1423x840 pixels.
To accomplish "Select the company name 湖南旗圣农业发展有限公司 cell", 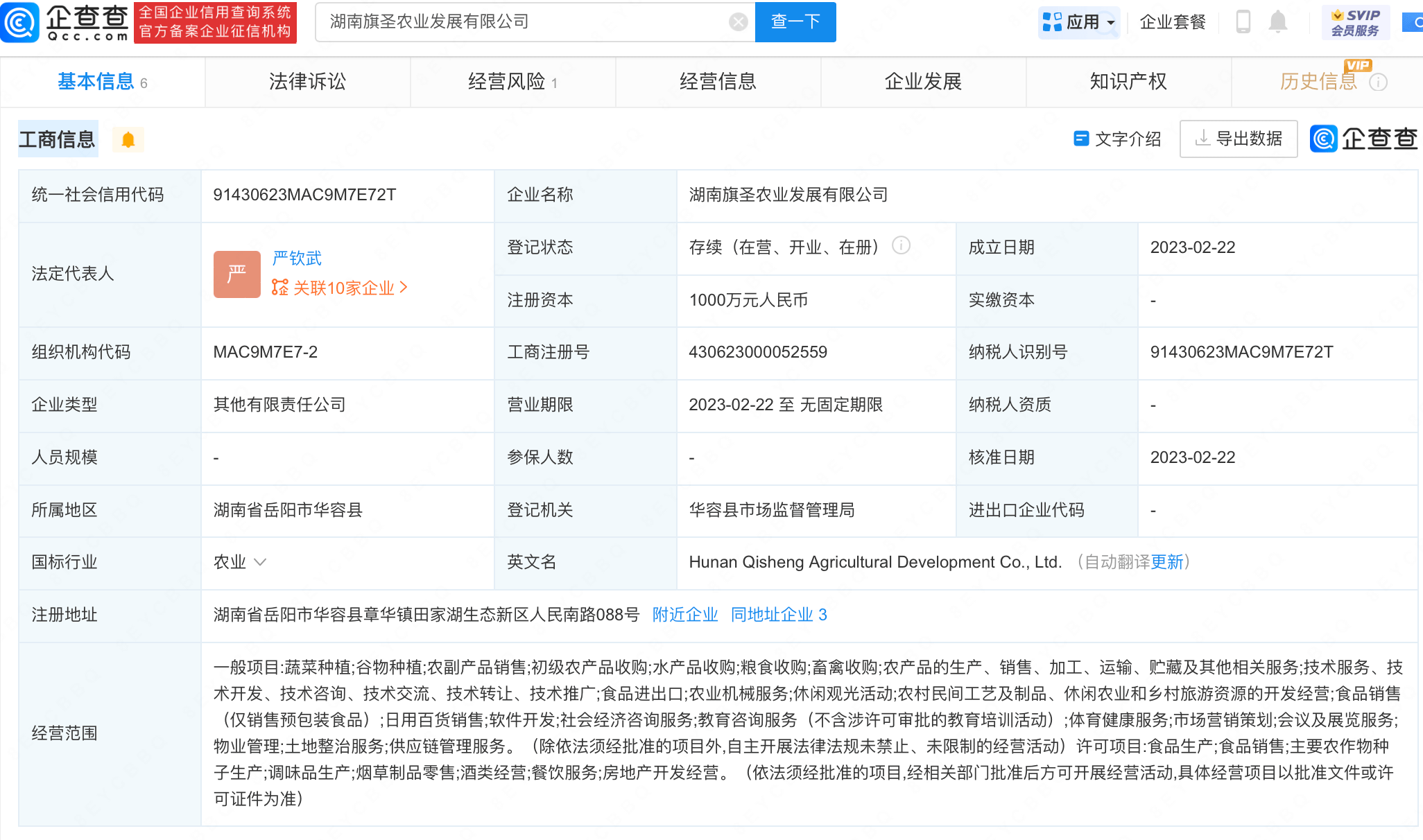I will tap(788, 195).
